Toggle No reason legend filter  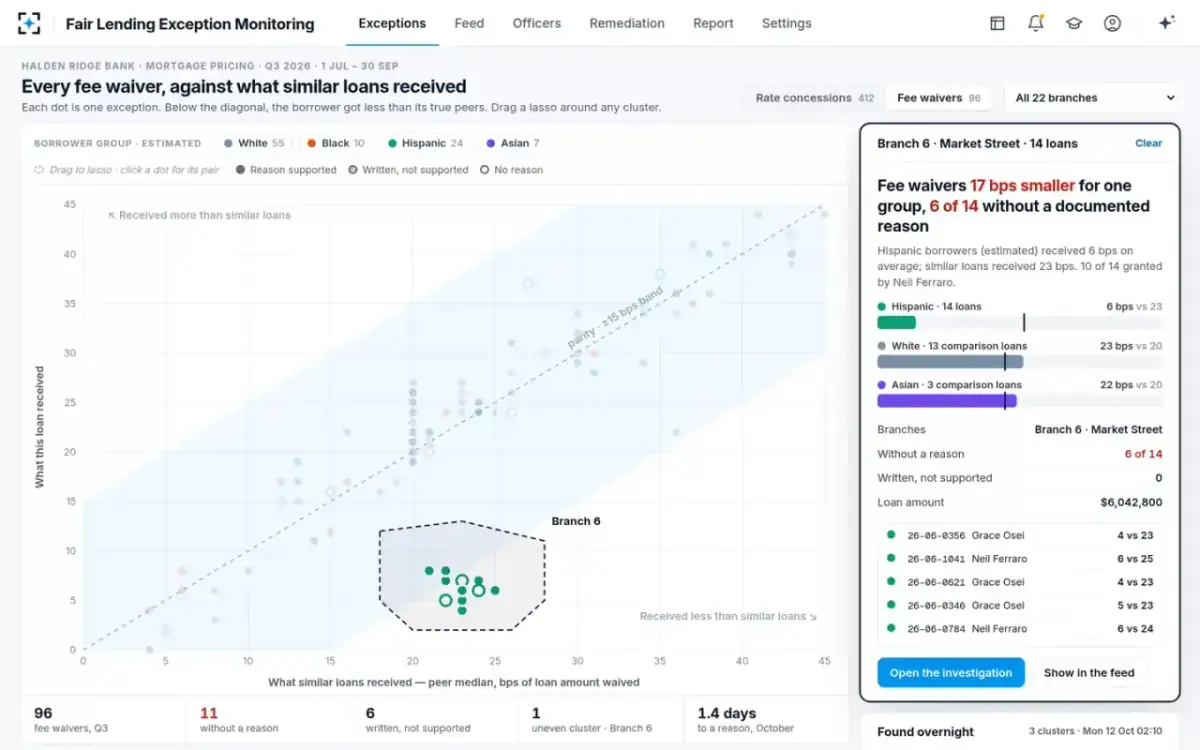[x=512, y=170]
